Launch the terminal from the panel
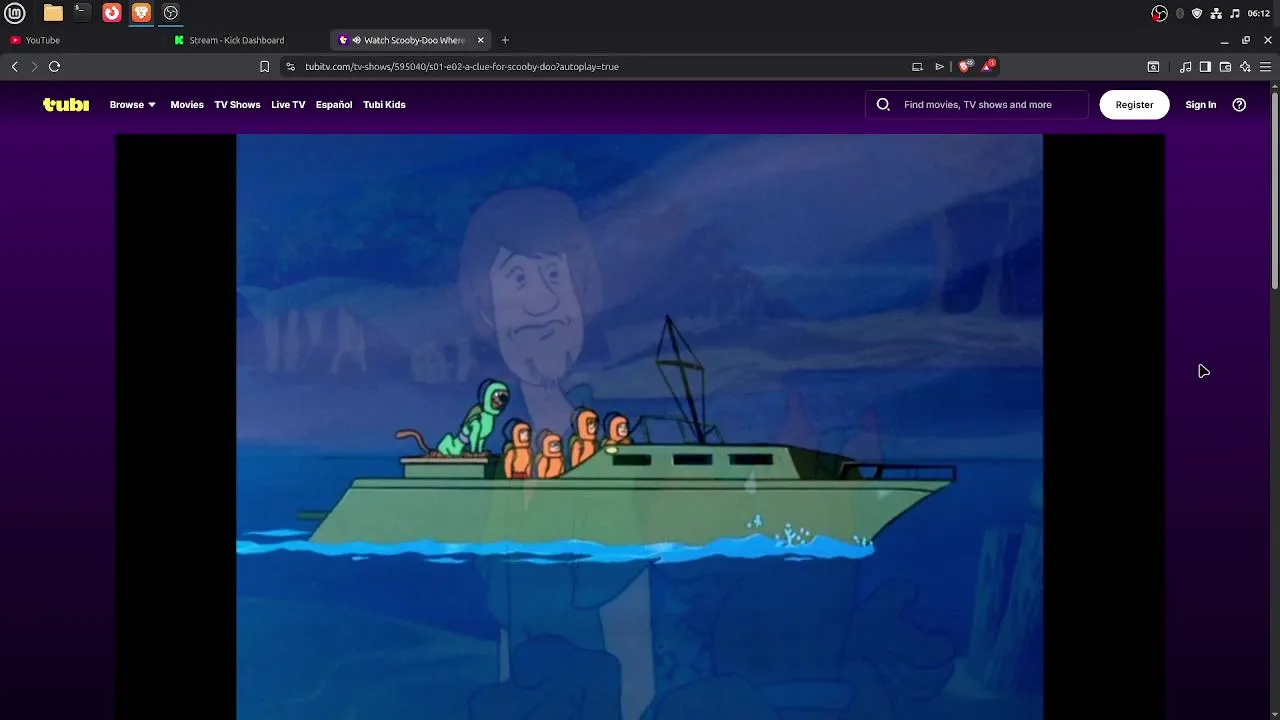The width and height of the screenshot is (1280, 720). [x=82, y=13]
